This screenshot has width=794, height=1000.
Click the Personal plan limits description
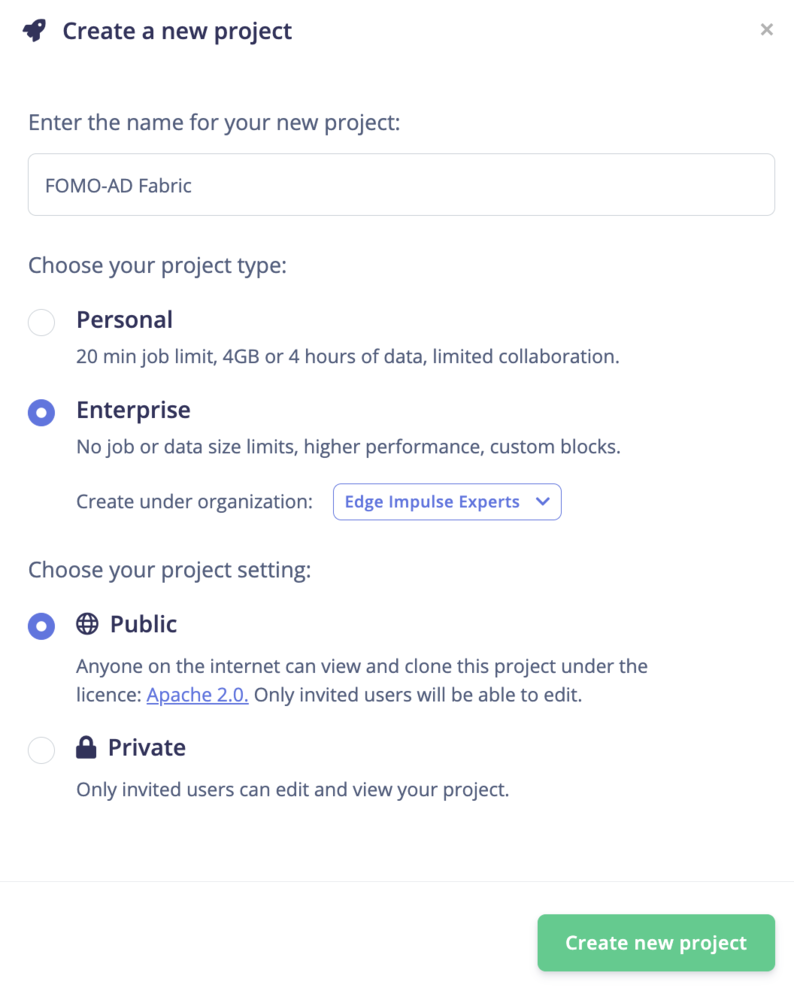tap(348, 357)
